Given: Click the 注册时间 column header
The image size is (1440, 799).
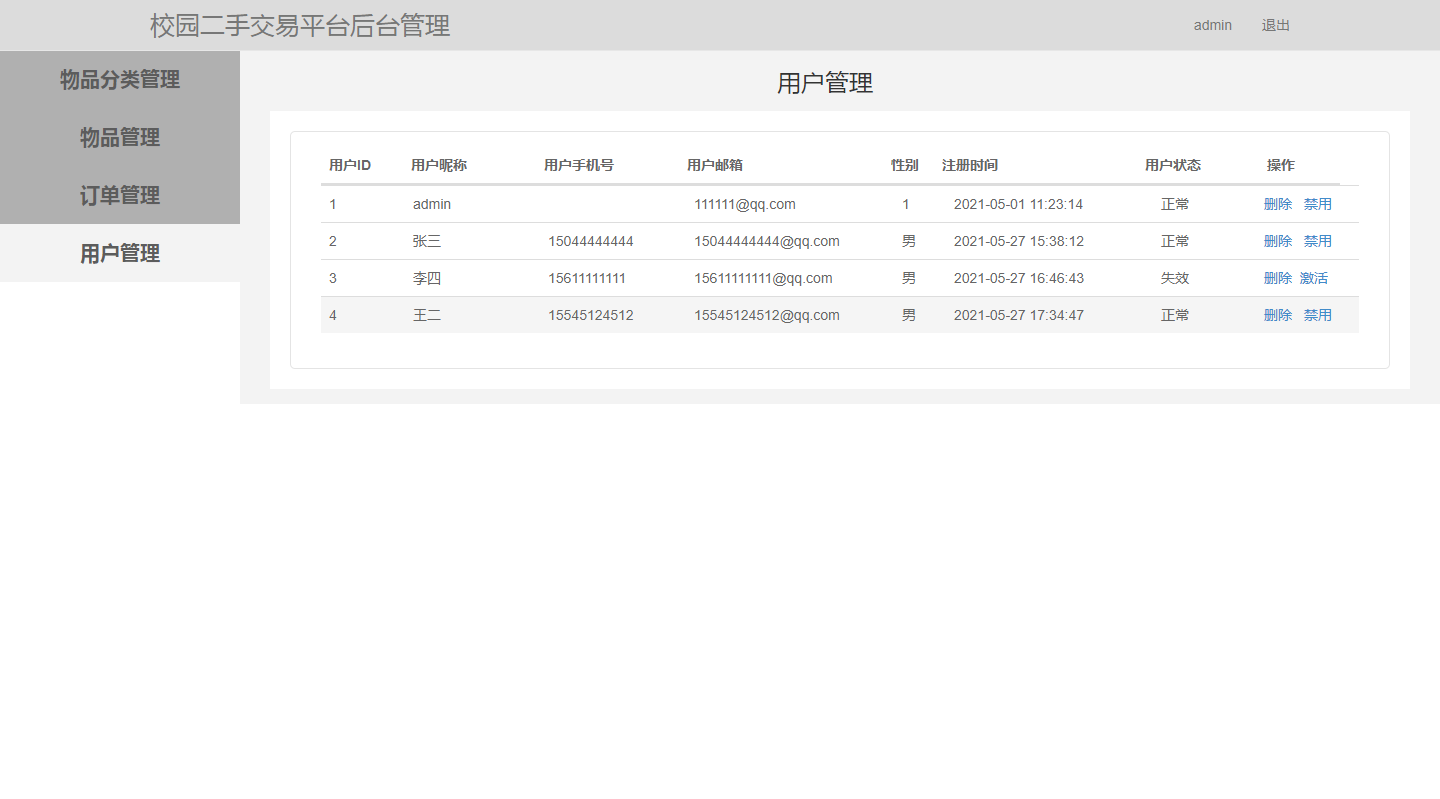Looking at the screenshot, I should point(970,165).
